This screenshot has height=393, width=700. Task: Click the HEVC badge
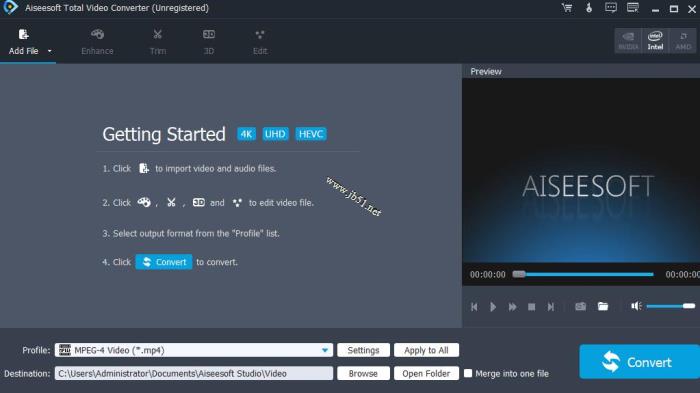(311, 134)
